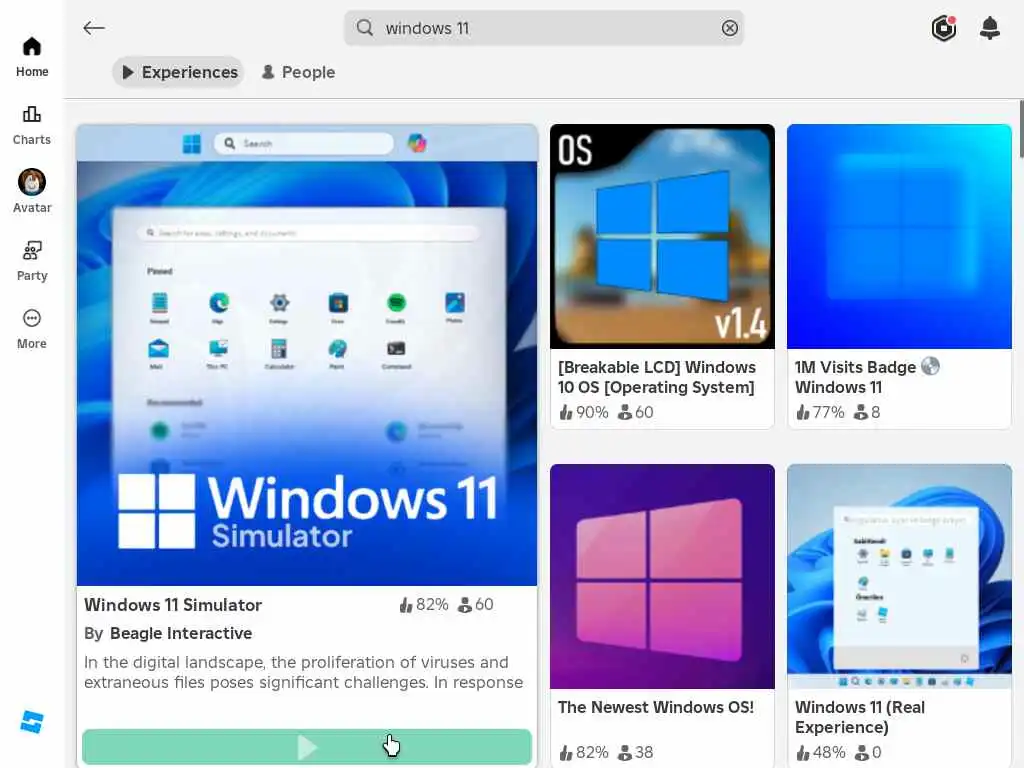Image resolution: width=1024 pixels, height=768 pixels.
Task: Click the vertical scrollbar on the right
Action: 1021,129
